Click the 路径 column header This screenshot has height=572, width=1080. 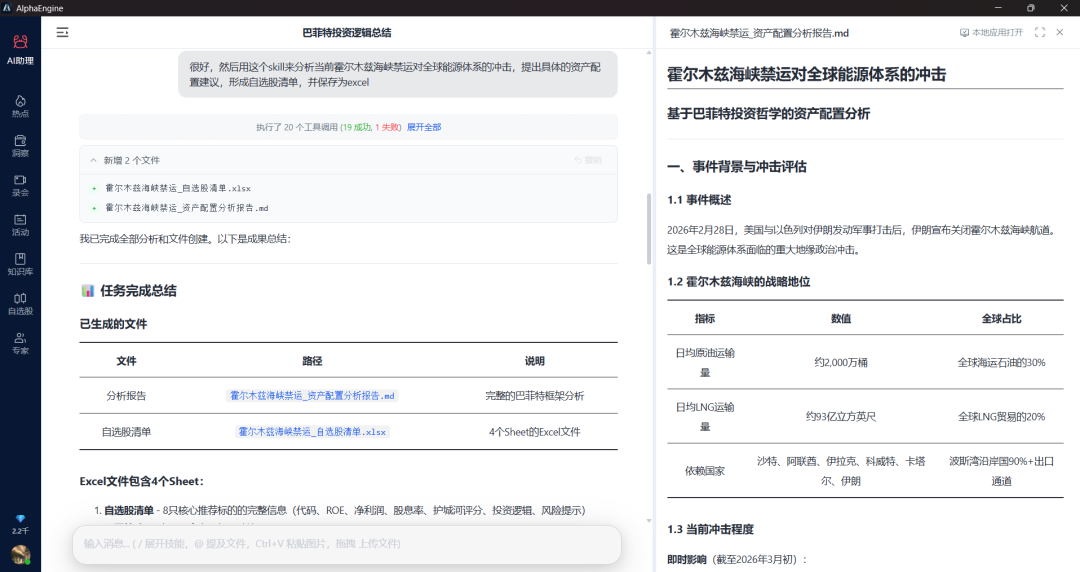[x=312, y=360]
